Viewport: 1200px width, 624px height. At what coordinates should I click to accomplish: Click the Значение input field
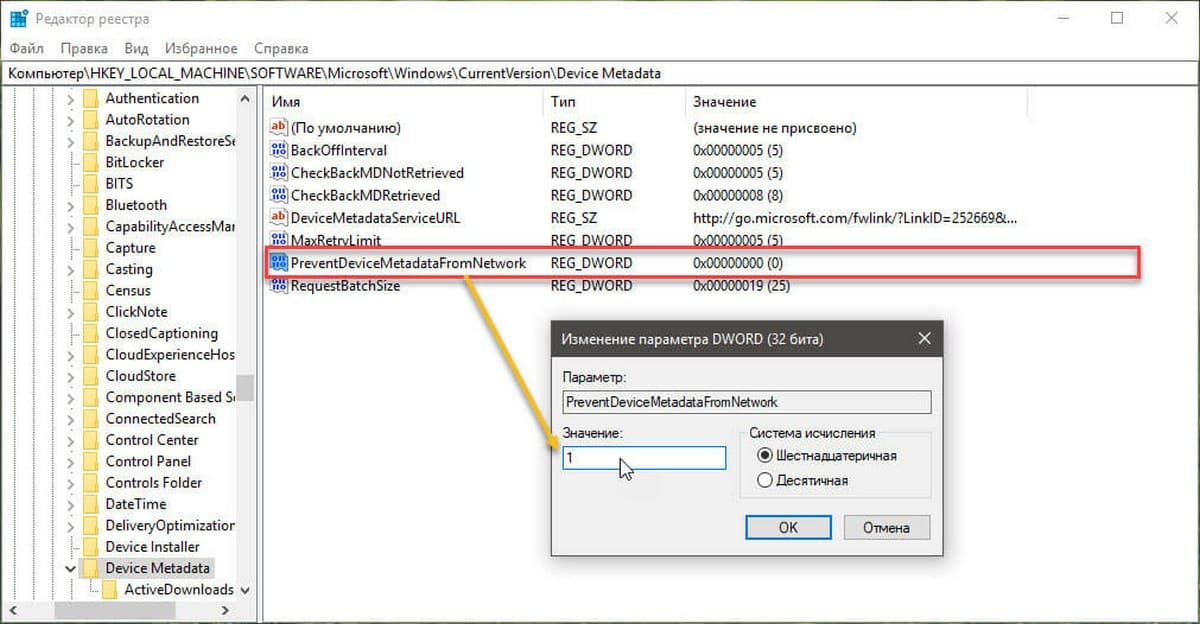(643, 457)
